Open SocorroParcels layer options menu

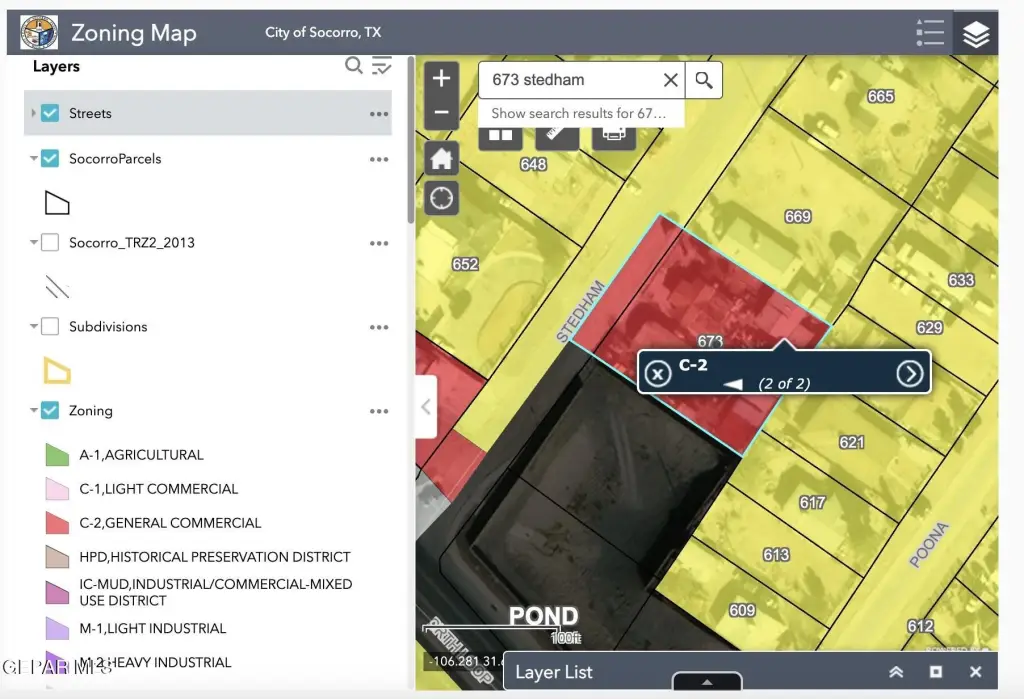pyautogui.click(x=378, y=159)
